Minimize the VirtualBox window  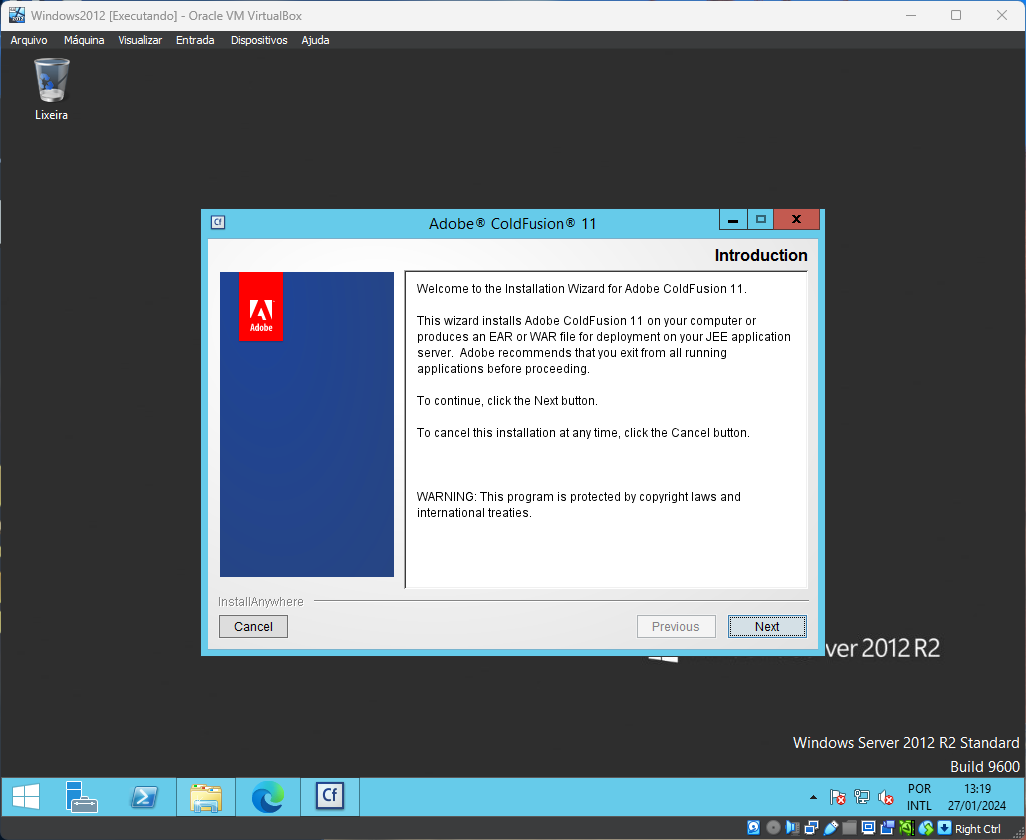point(911,15)
